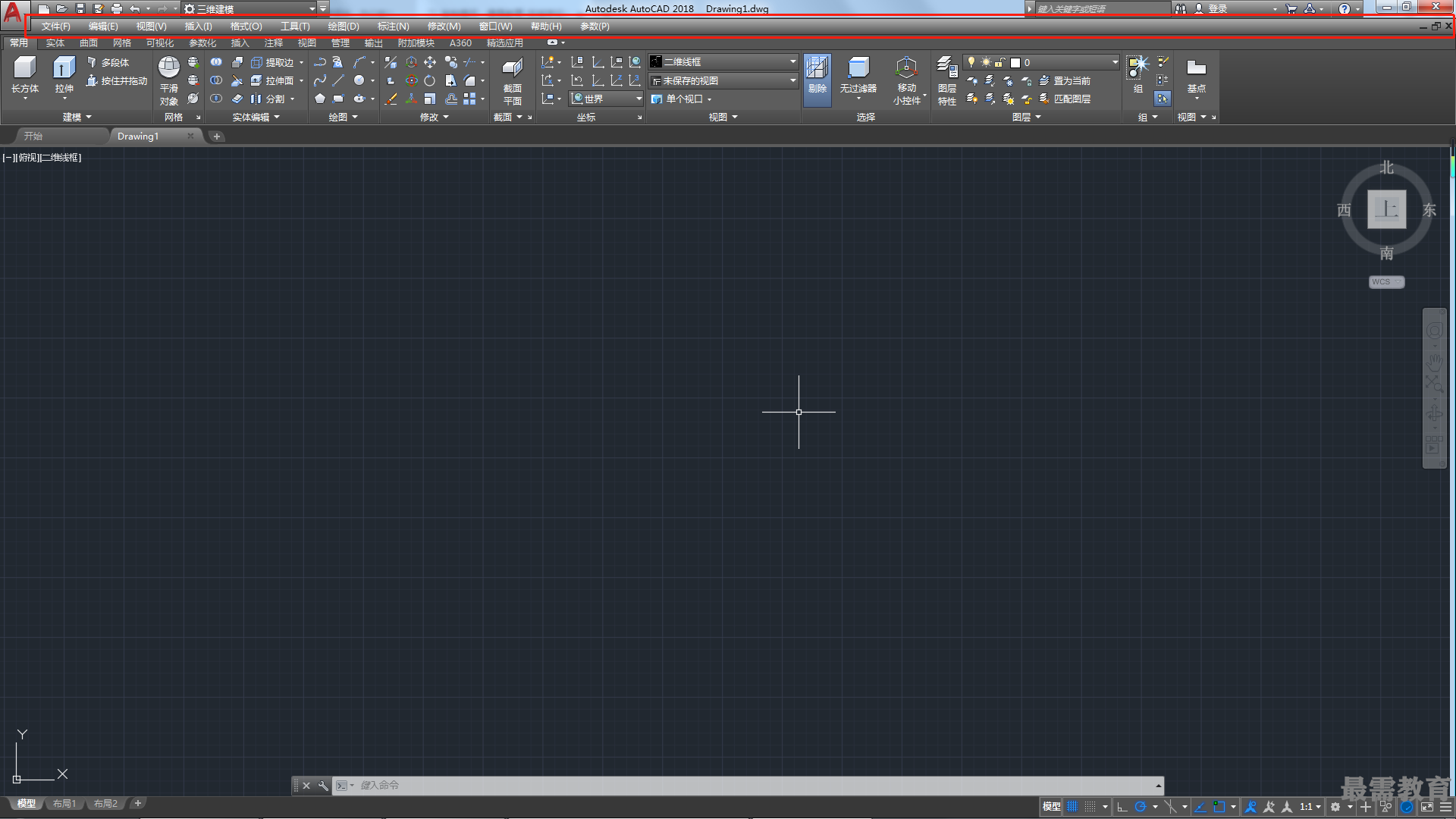Switch to the 可视化 ribbon tab

160,43
